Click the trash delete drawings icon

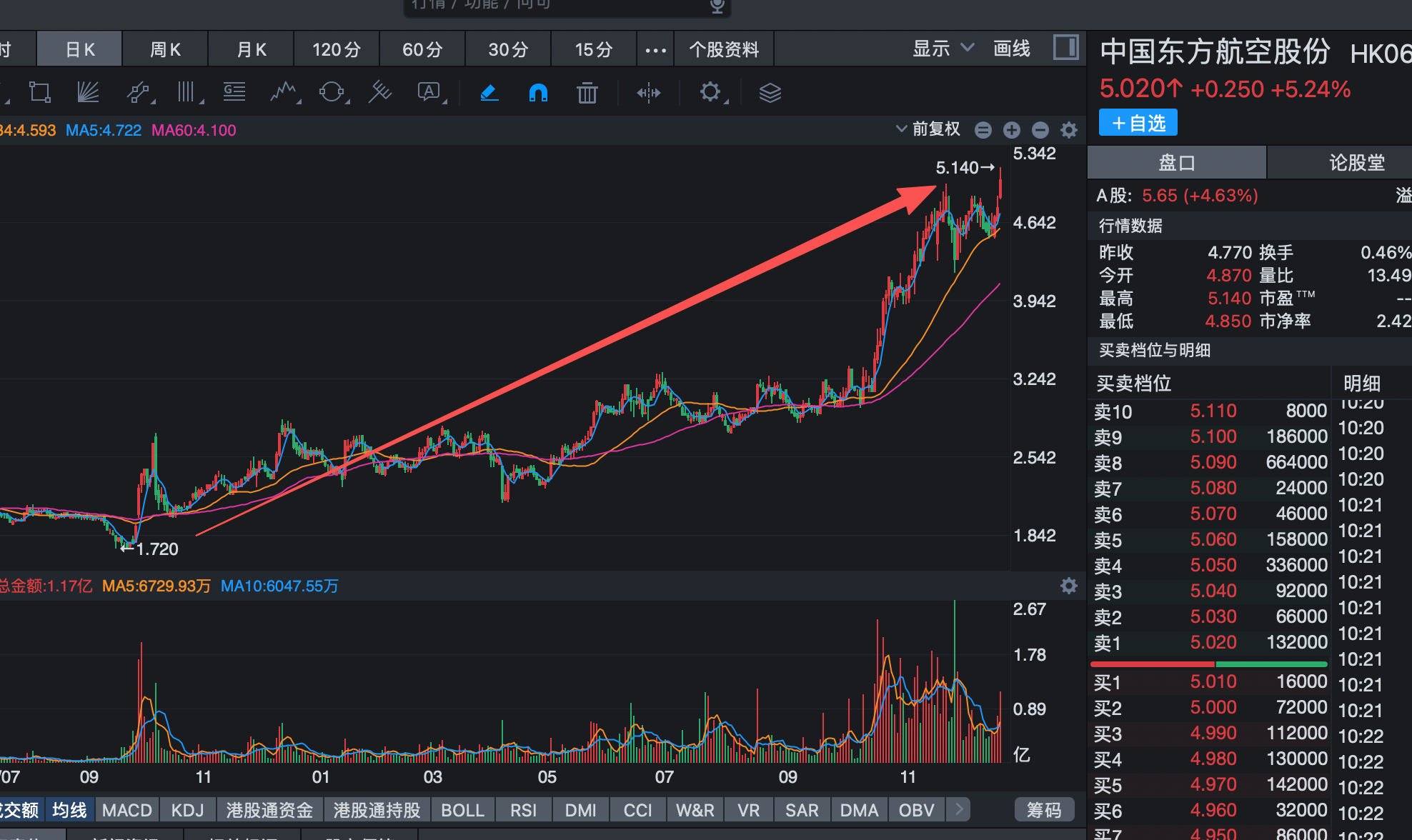click(587, 93)
